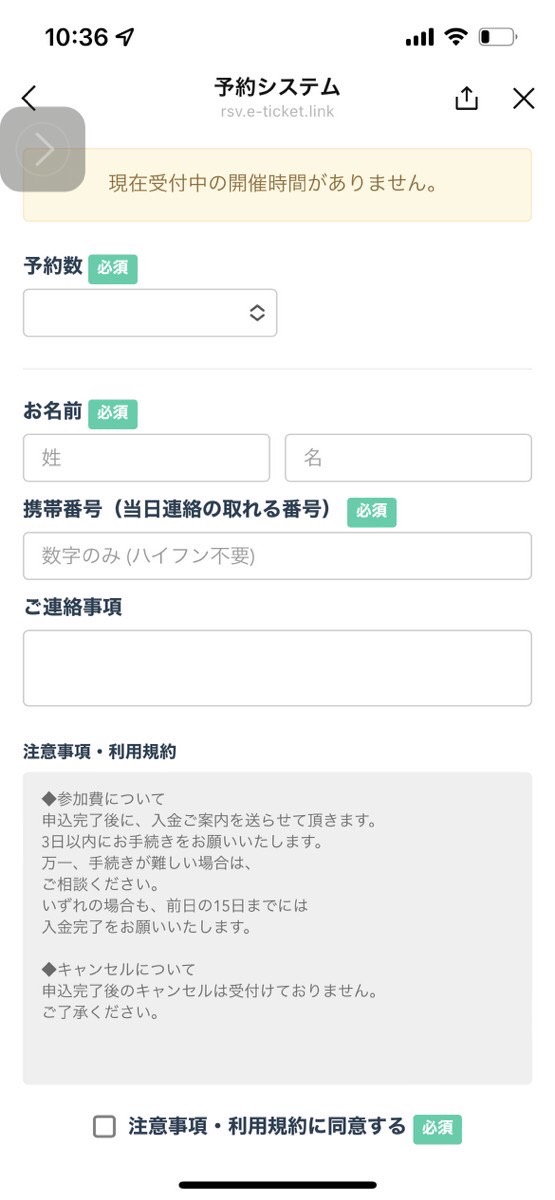This screenshot has width=555, height=1200.
Task: Tap the back arrow in header
Action: pos(29,97)
